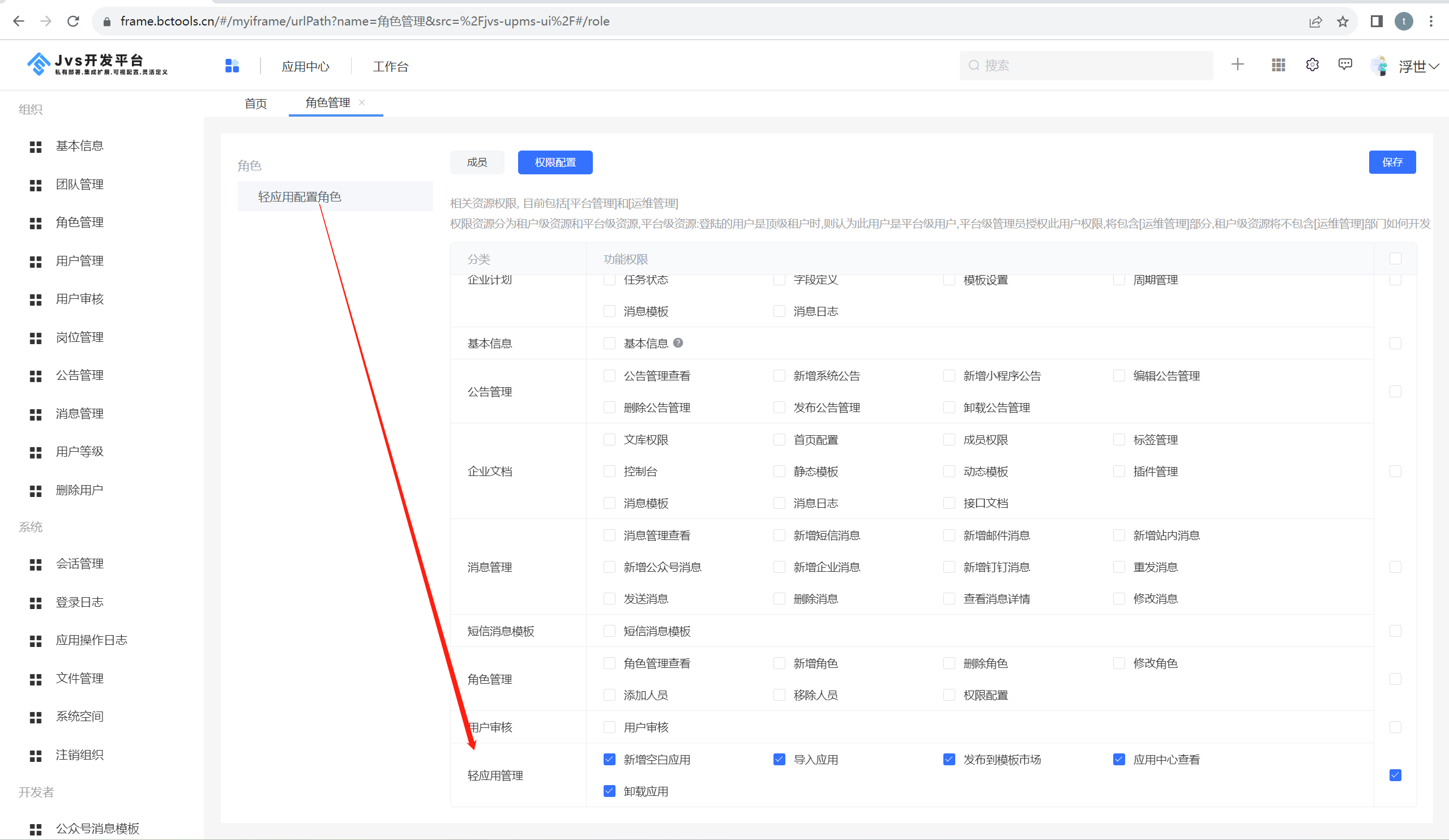1449x840 pixels.
Task: Open 注销组织 in sidebar
Action: tap(79, 755)
